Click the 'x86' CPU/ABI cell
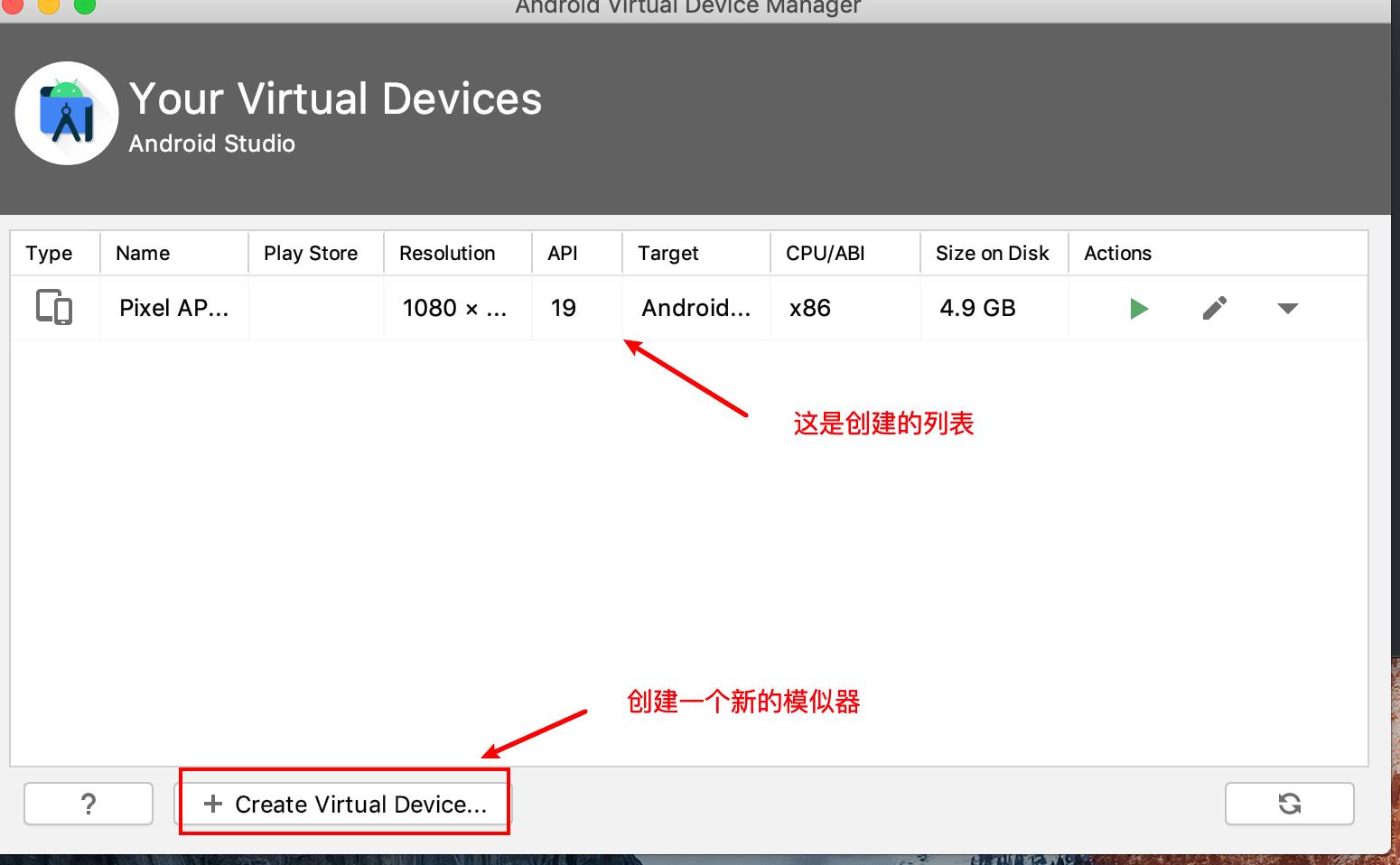The width and height of the screenshot is (1400, 865). point(845,308)
